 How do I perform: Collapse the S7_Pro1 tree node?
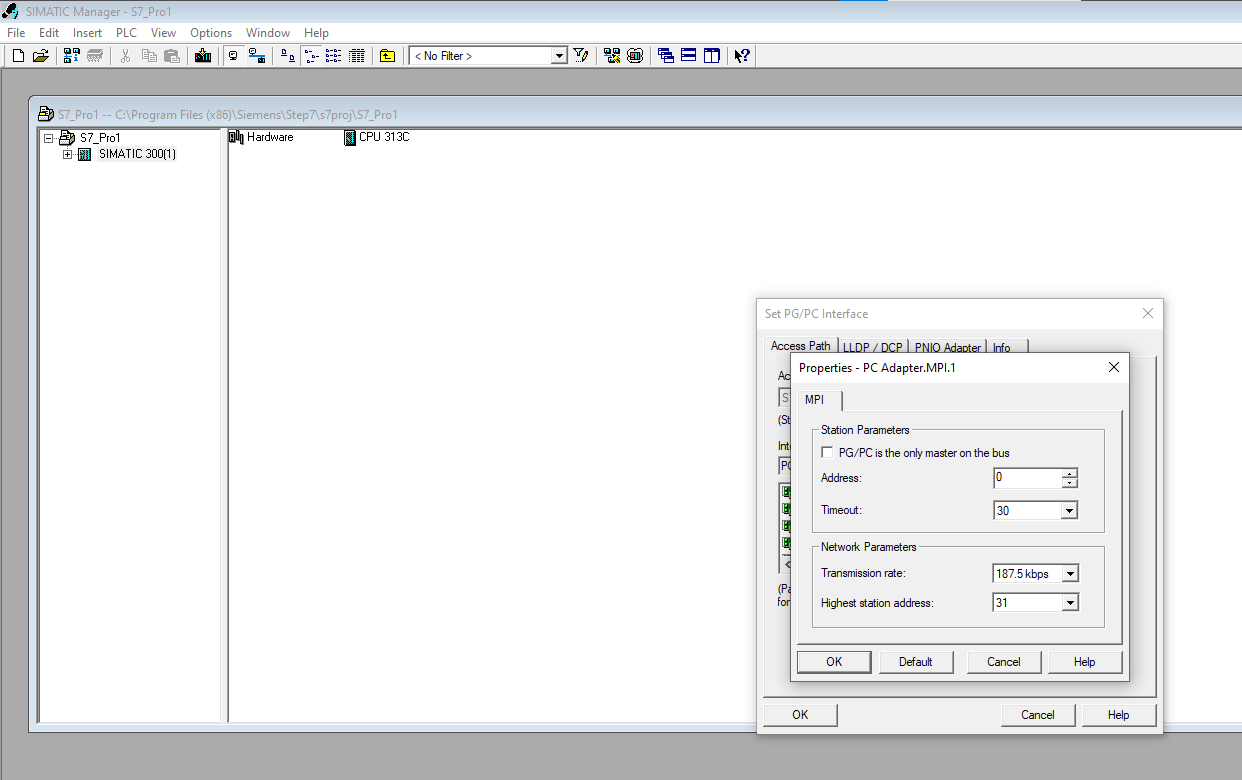click(x=48, y=137)
